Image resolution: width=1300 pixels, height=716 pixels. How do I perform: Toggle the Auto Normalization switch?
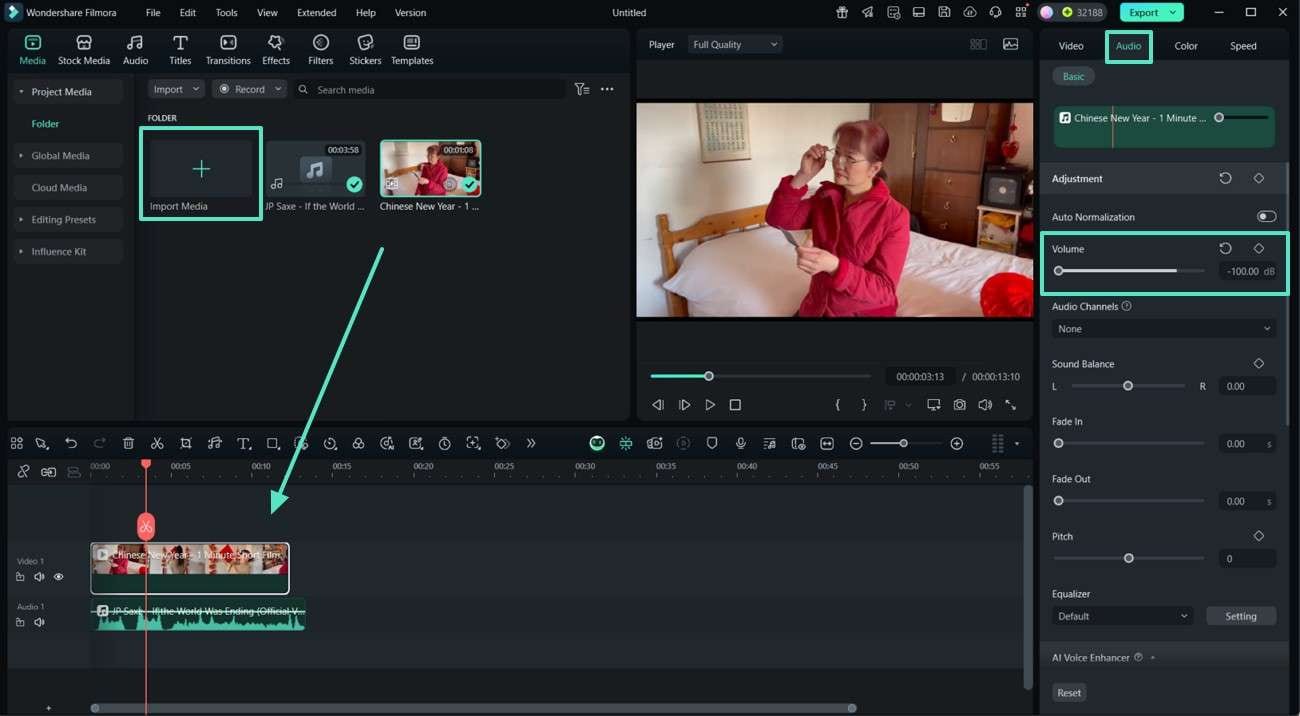[x=1266, y=217]
